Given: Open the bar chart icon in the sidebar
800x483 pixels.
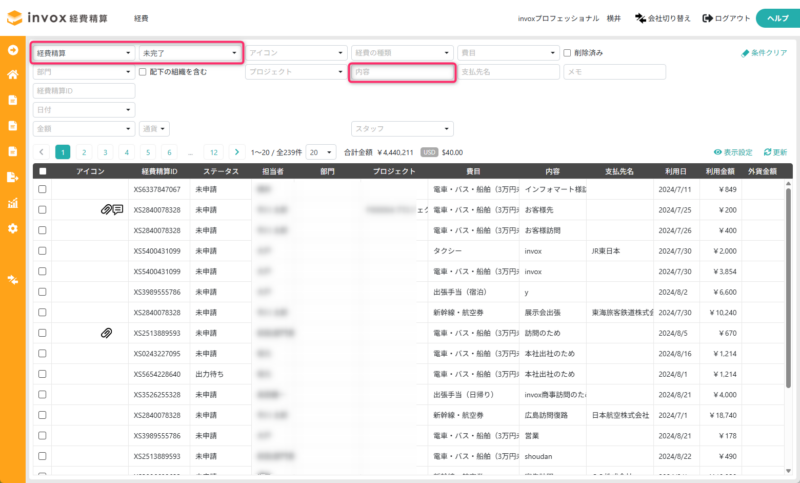Looking at the screenshot, I should [x=13, y=203].
